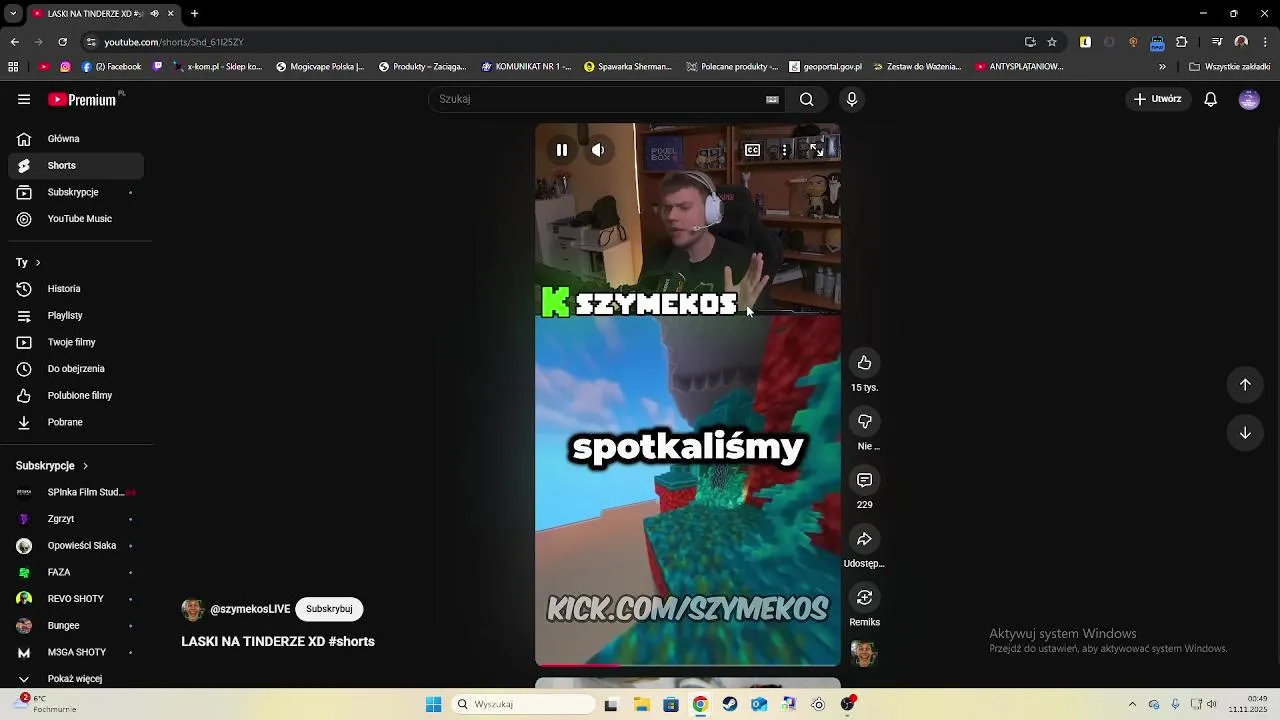Subscribe to szymekosLIVE via Subskrybuj
This screenshot has width=1280, height=720.
point(329,609)
